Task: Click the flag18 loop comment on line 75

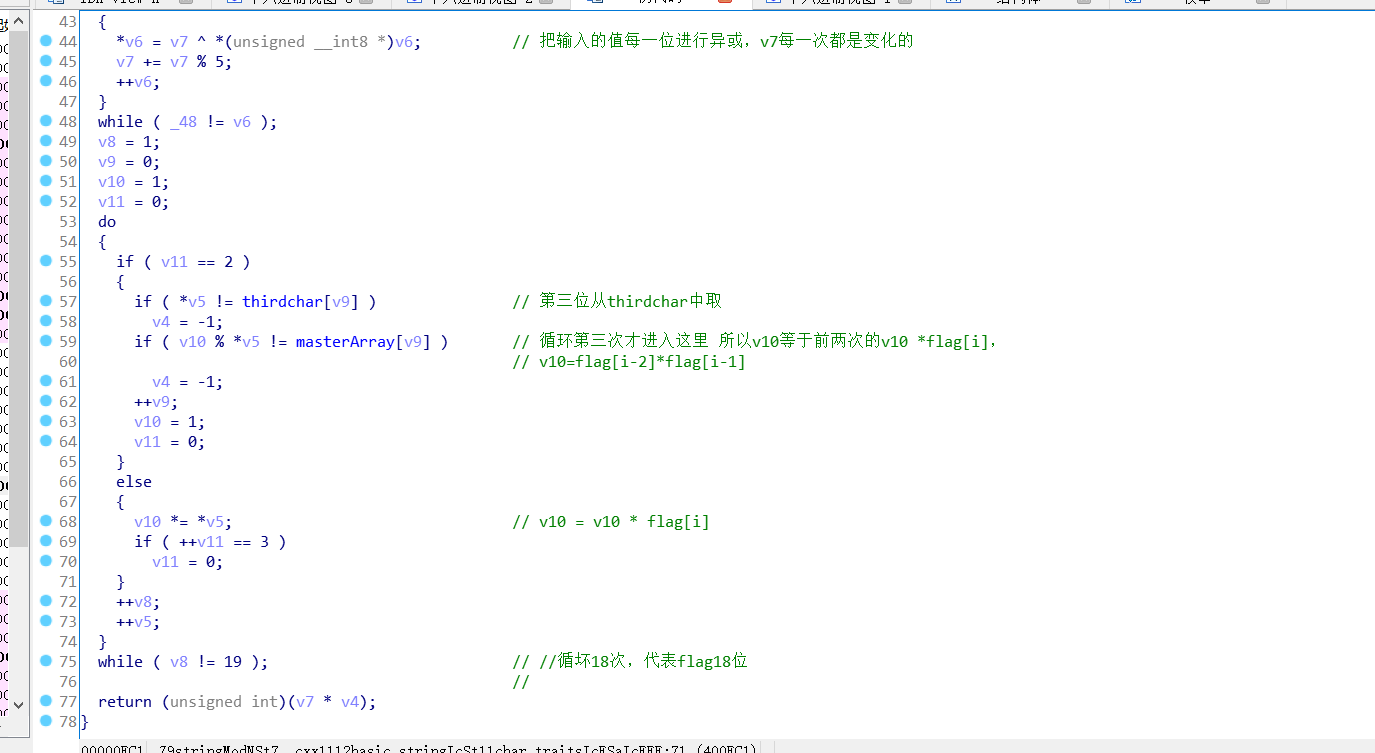Action: [x=630, y=661]
